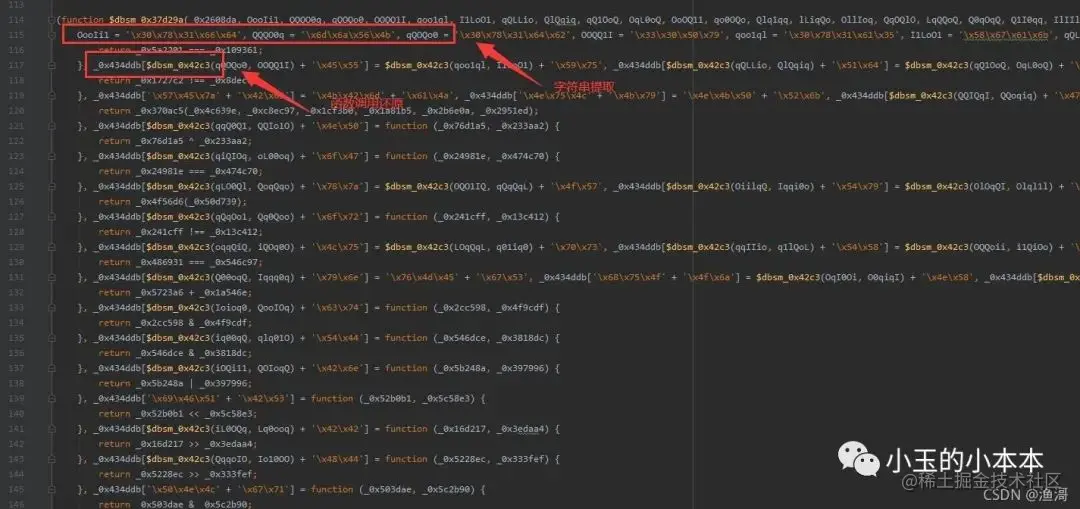Viewport: 1080px width, 509px height.
Task: Toggle the fold marker beside line 129
Action: coord(53,247)
